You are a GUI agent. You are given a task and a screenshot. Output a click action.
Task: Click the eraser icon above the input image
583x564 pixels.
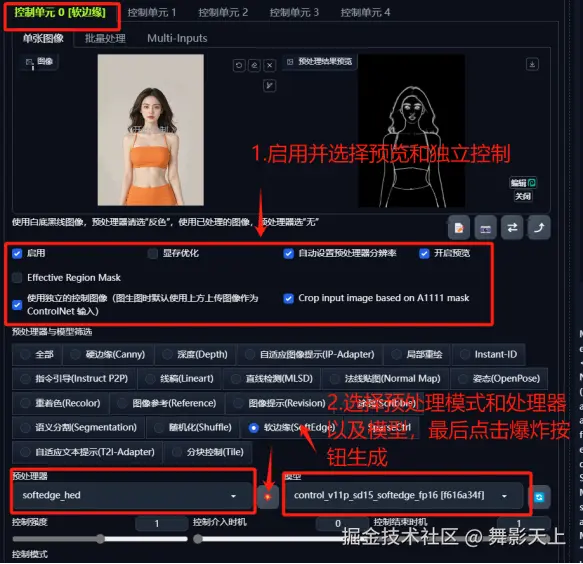coord(254,66)
